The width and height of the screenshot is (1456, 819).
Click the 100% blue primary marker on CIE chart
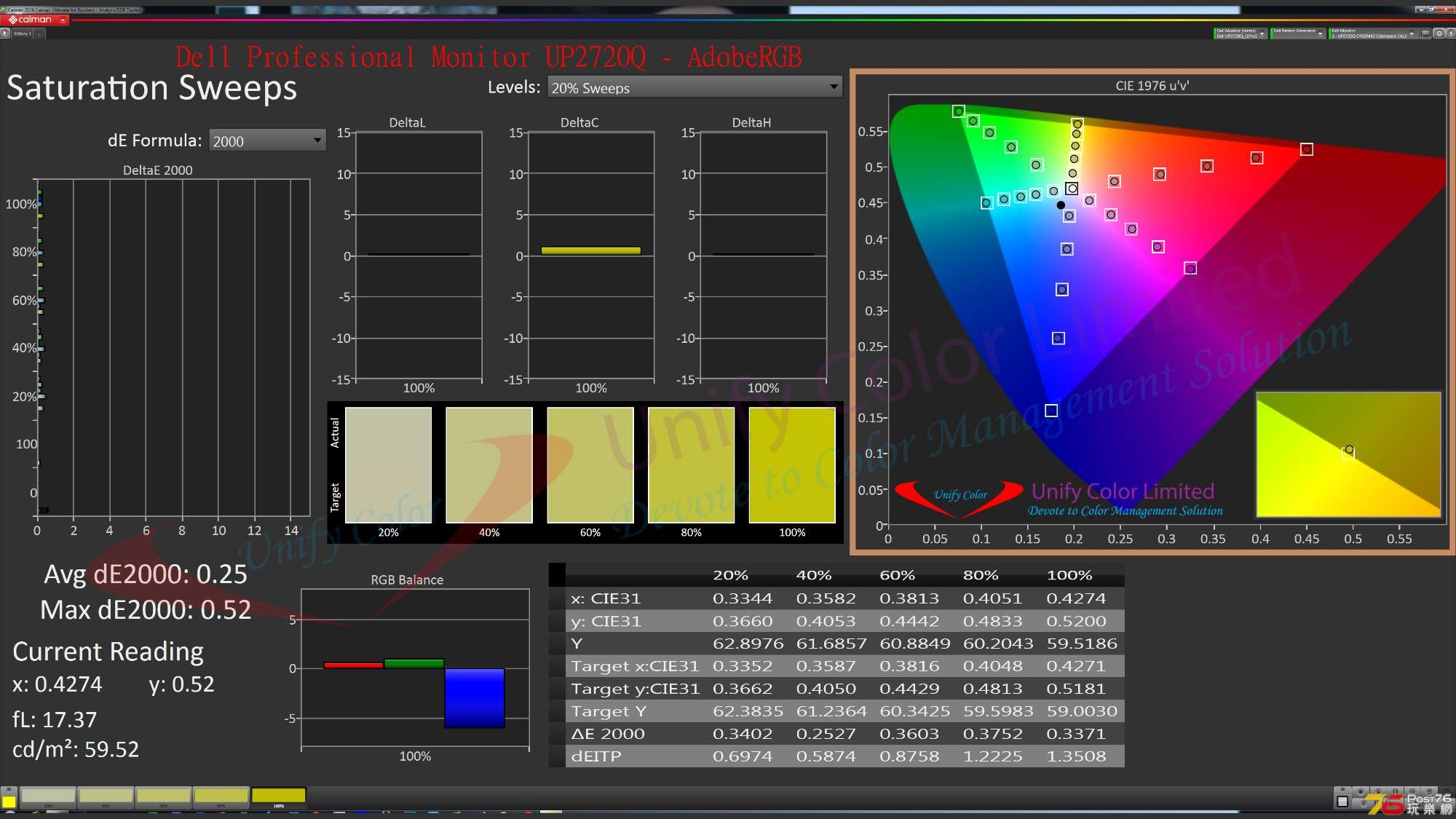1051,411
